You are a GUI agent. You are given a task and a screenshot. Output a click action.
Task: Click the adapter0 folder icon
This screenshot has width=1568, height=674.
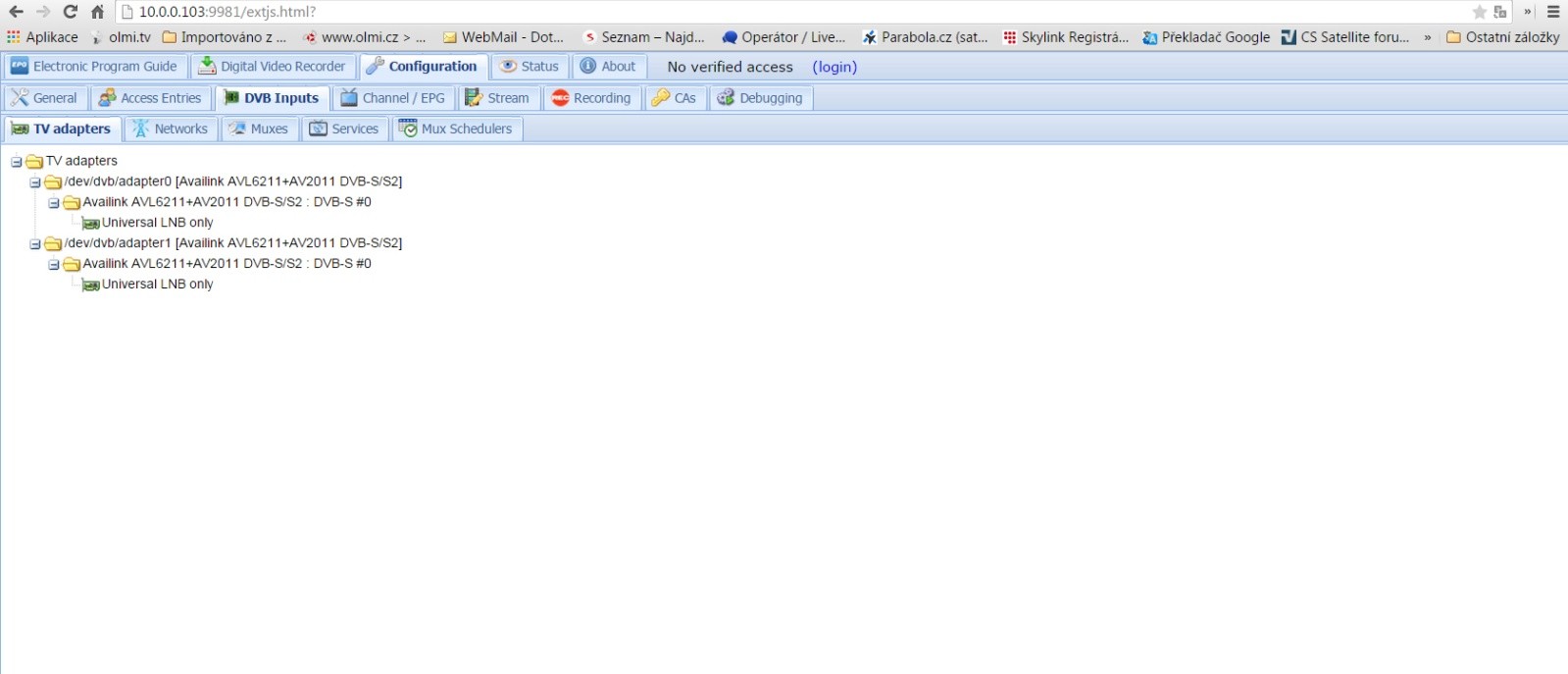coord(53,182)
